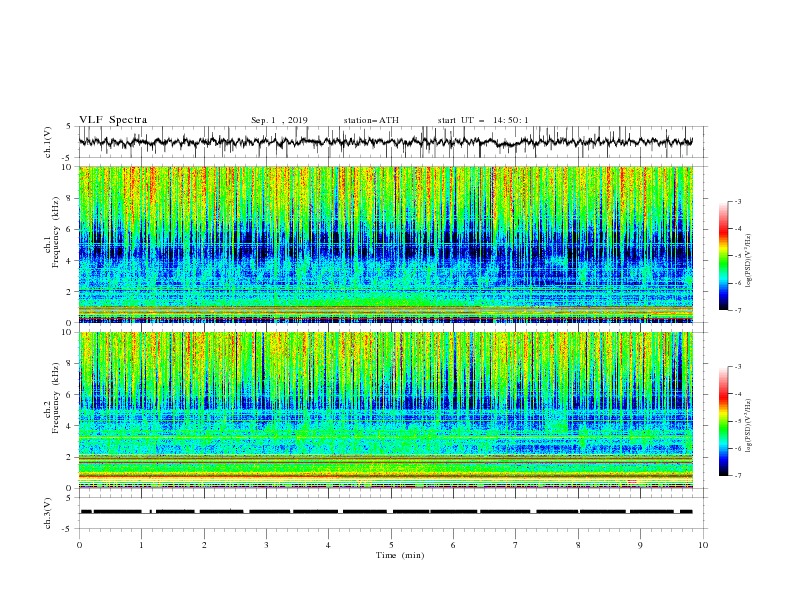Select the date text 'Sep. 1 , 2019'
The image size is (792, 612).
point(279,120)
